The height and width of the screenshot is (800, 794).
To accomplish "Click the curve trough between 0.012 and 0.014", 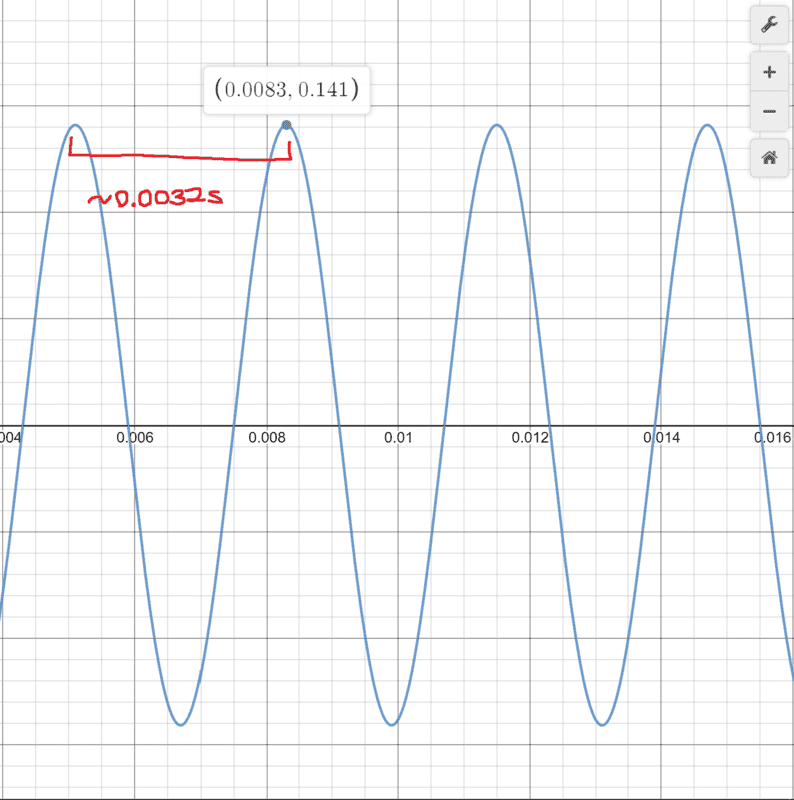I will pos(602,724).
